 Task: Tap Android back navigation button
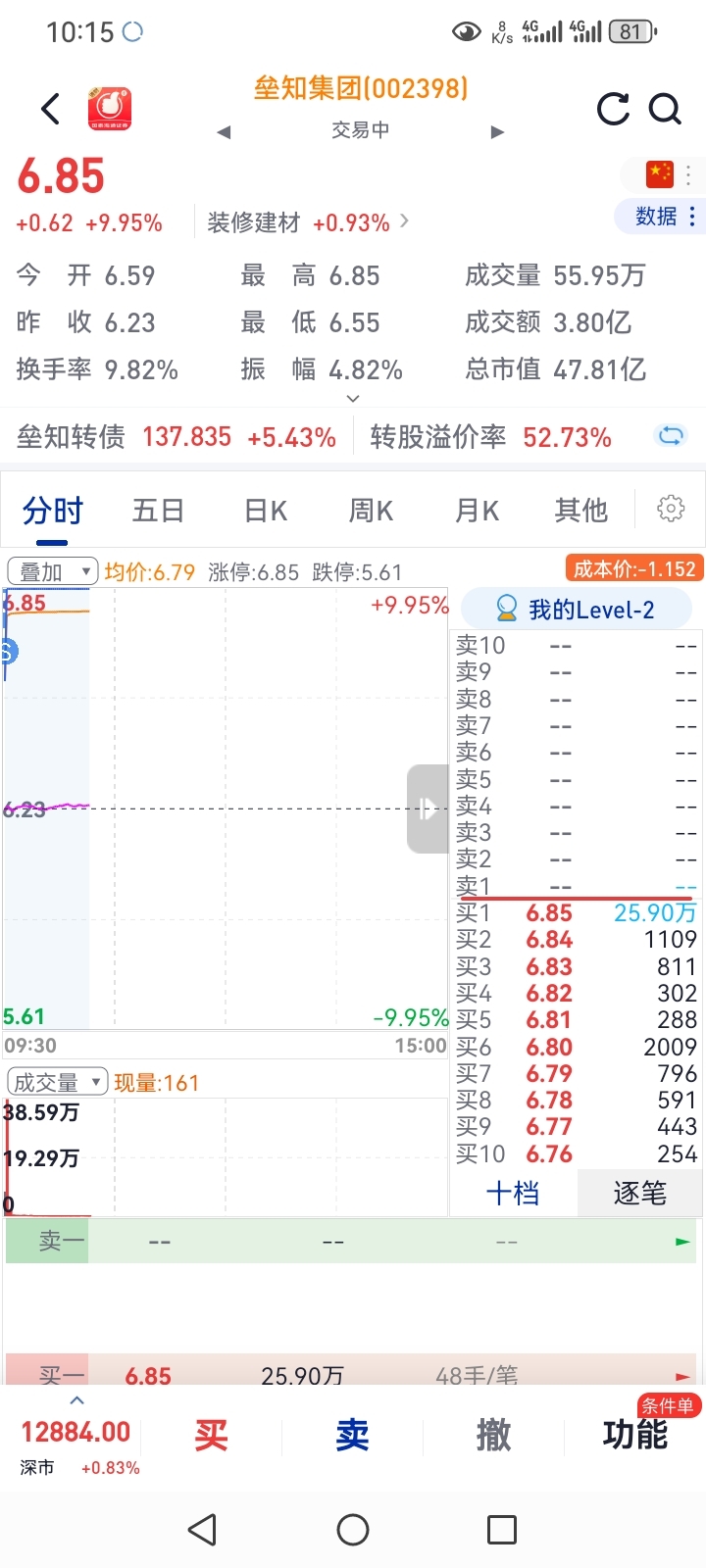[x=202, y=1529]
